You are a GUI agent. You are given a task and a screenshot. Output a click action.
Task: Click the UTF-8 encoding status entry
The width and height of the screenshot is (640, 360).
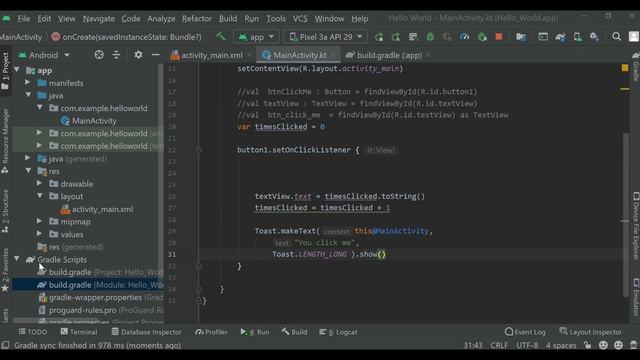pos(527,345)
